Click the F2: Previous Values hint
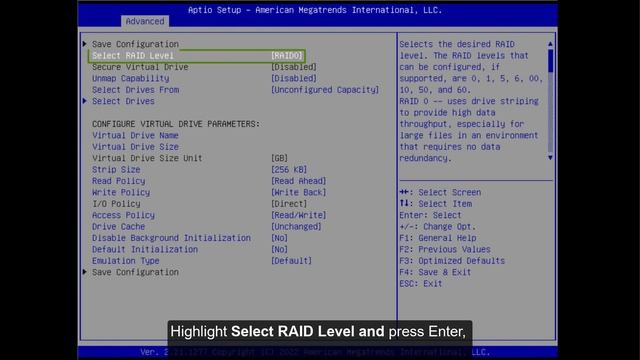 (445, 250)
